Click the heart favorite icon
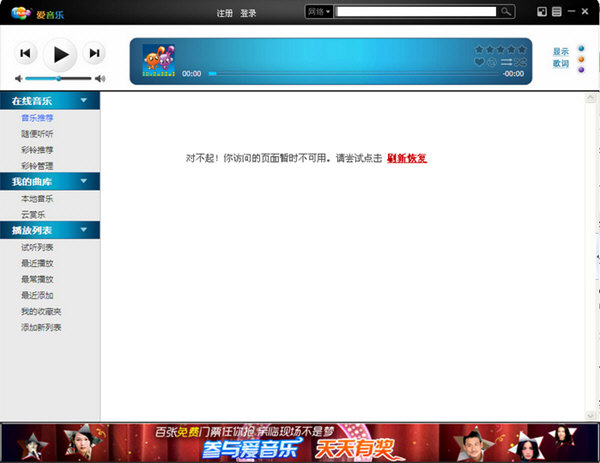The height and width of the screenshot is (463, 600). click(x=479, y=62)
